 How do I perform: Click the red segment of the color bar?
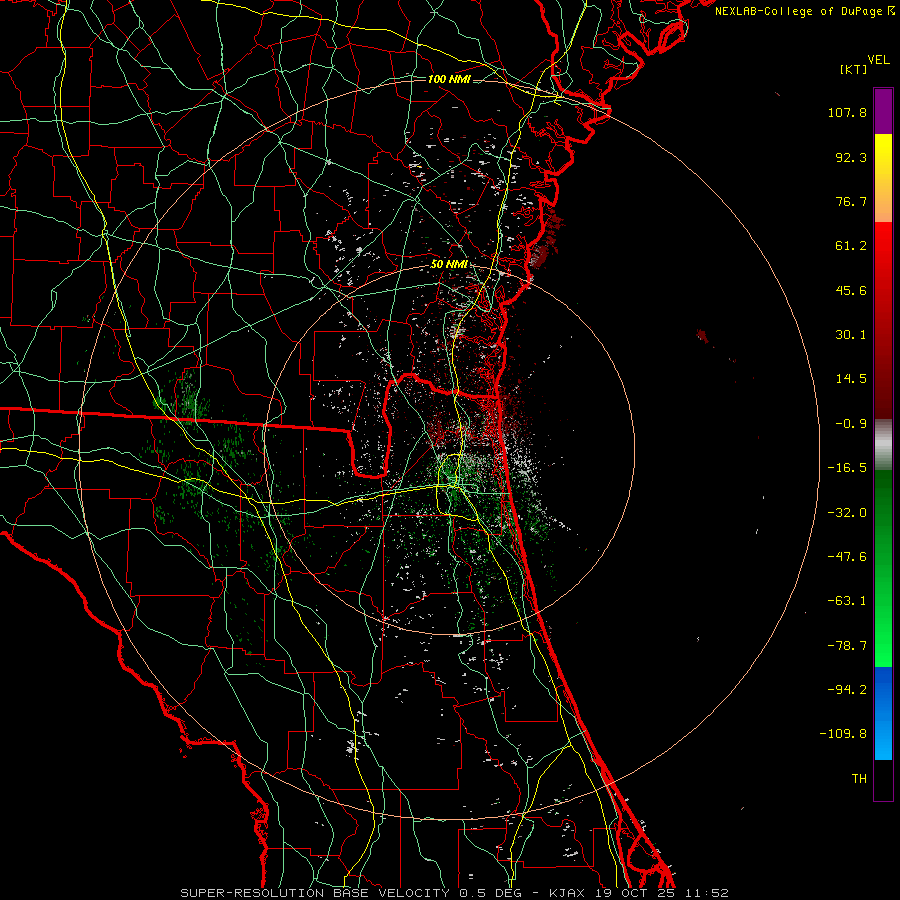[x=883, y=320]
